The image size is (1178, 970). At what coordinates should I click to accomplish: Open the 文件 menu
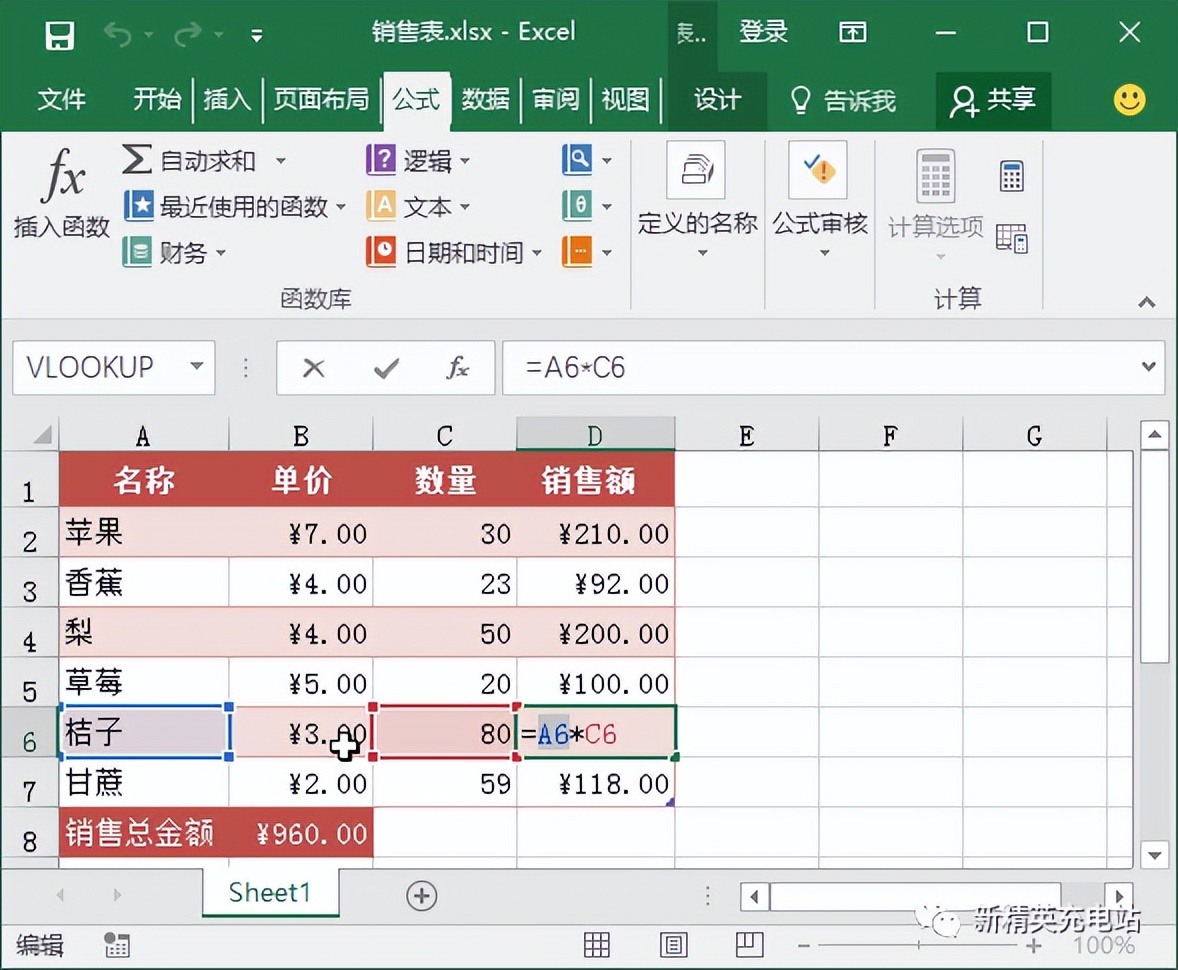pyautogui.click(x=62, y=100)
